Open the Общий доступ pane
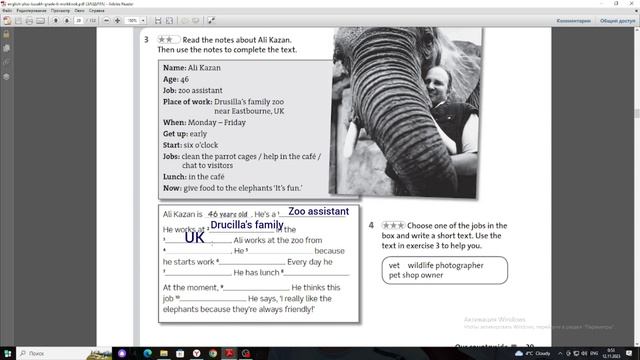 click(x=618, y=20)
